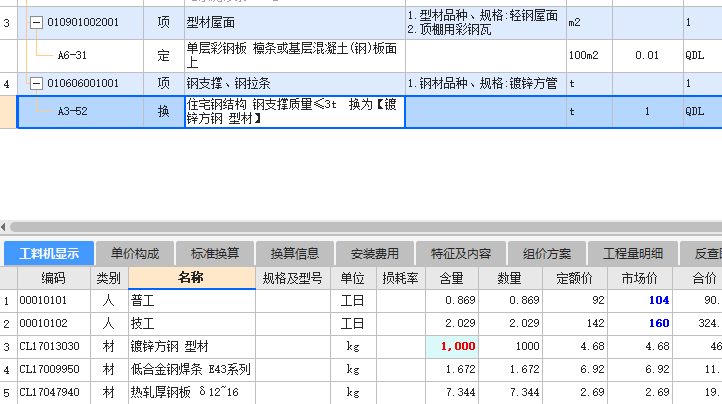
Task: Click the 1.672 含量 cell for 低合金钢焊条
Action: (x=452, y=370)
